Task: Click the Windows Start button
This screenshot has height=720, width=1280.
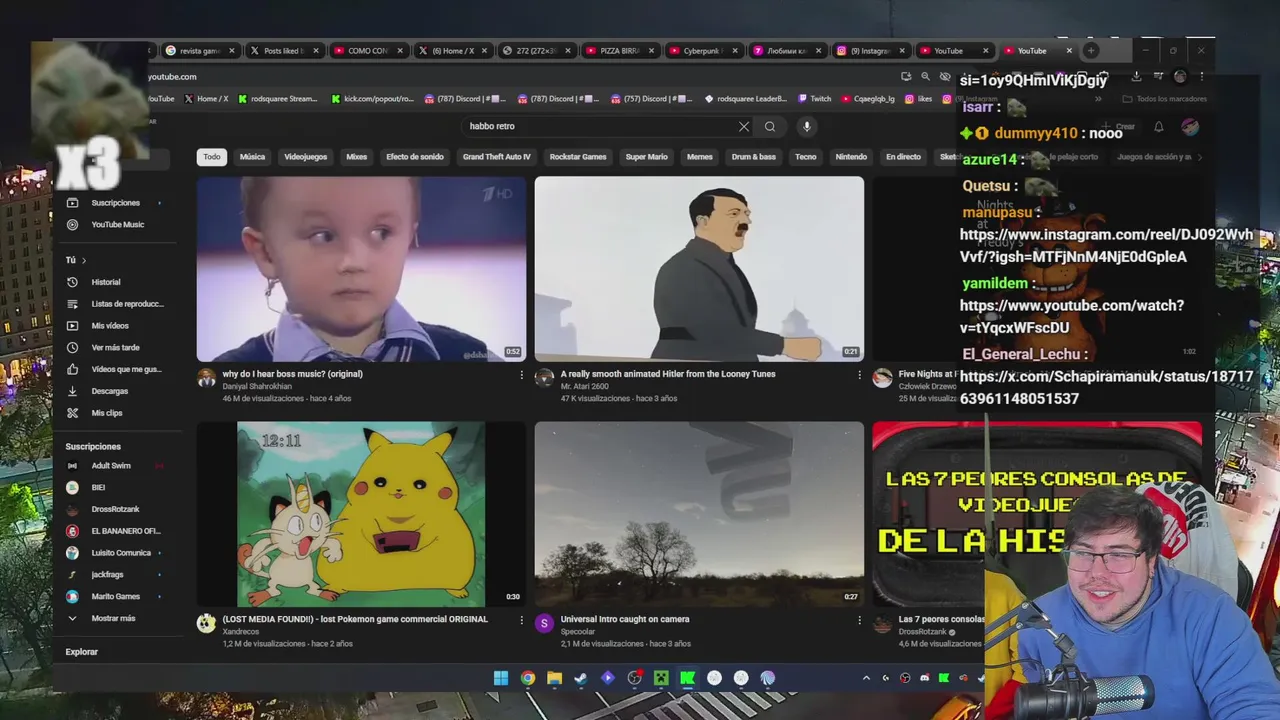Action: tap(500, 678)
